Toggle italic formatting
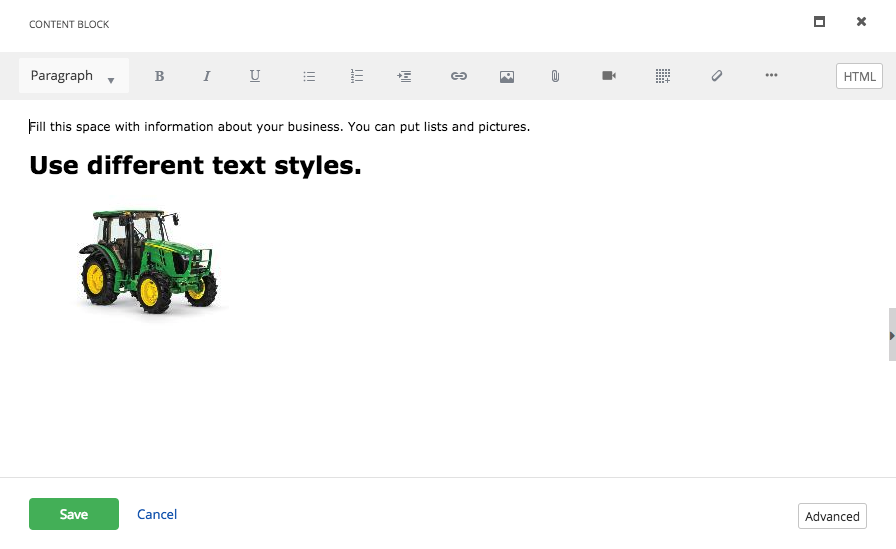This screenshot has width=896, height=549. pyautogui.click(x=207, y=76)
